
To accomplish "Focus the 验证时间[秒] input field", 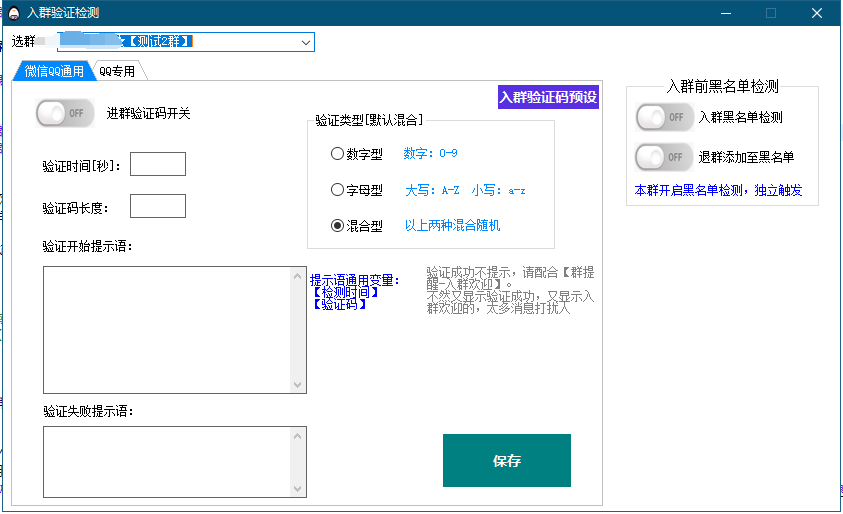I will tap(158, 164).
